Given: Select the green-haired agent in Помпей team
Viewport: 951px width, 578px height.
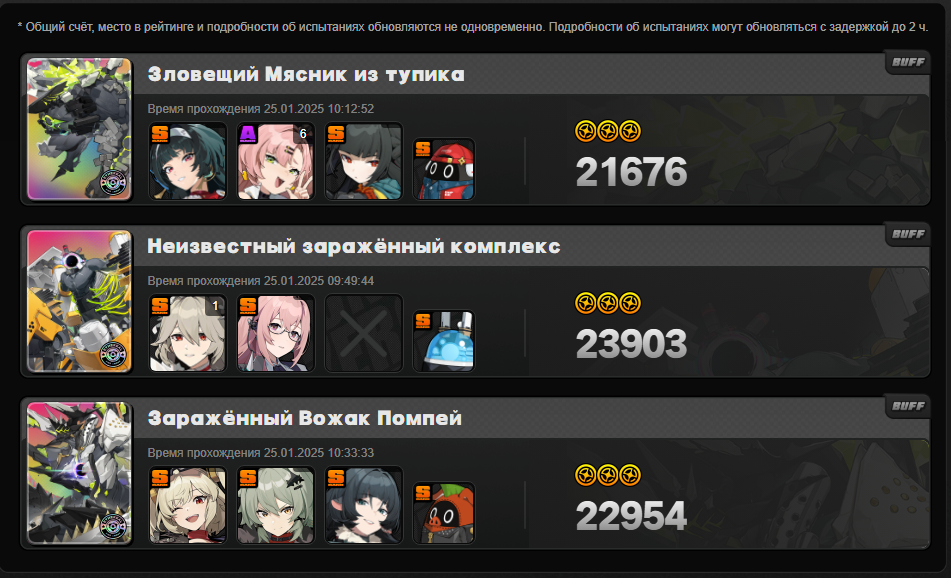Looking at the screenshot, I should tap(276, 505).
